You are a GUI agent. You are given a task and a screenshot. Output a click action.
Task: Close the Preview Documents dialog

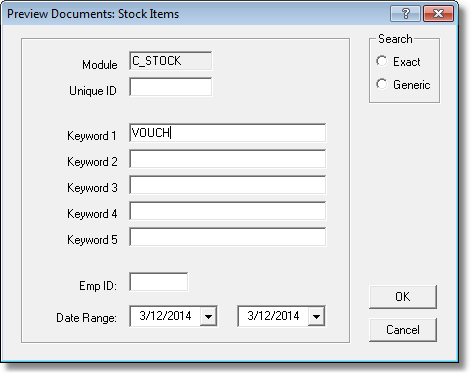(438, 14)
